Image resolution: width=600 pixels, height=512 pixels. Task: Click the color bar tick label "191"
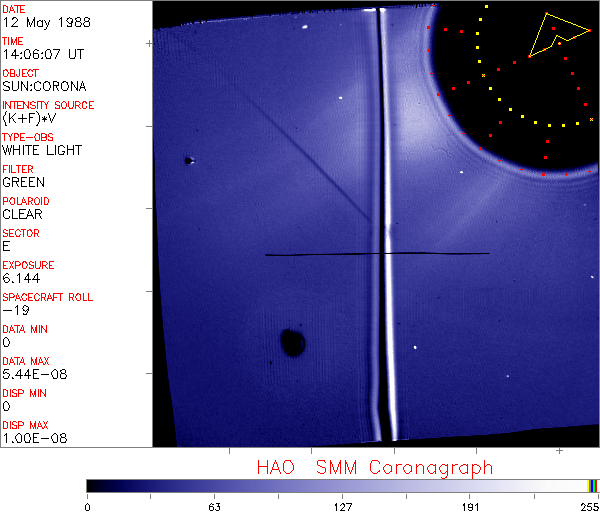pyautogui.click(x=470, y=507)
